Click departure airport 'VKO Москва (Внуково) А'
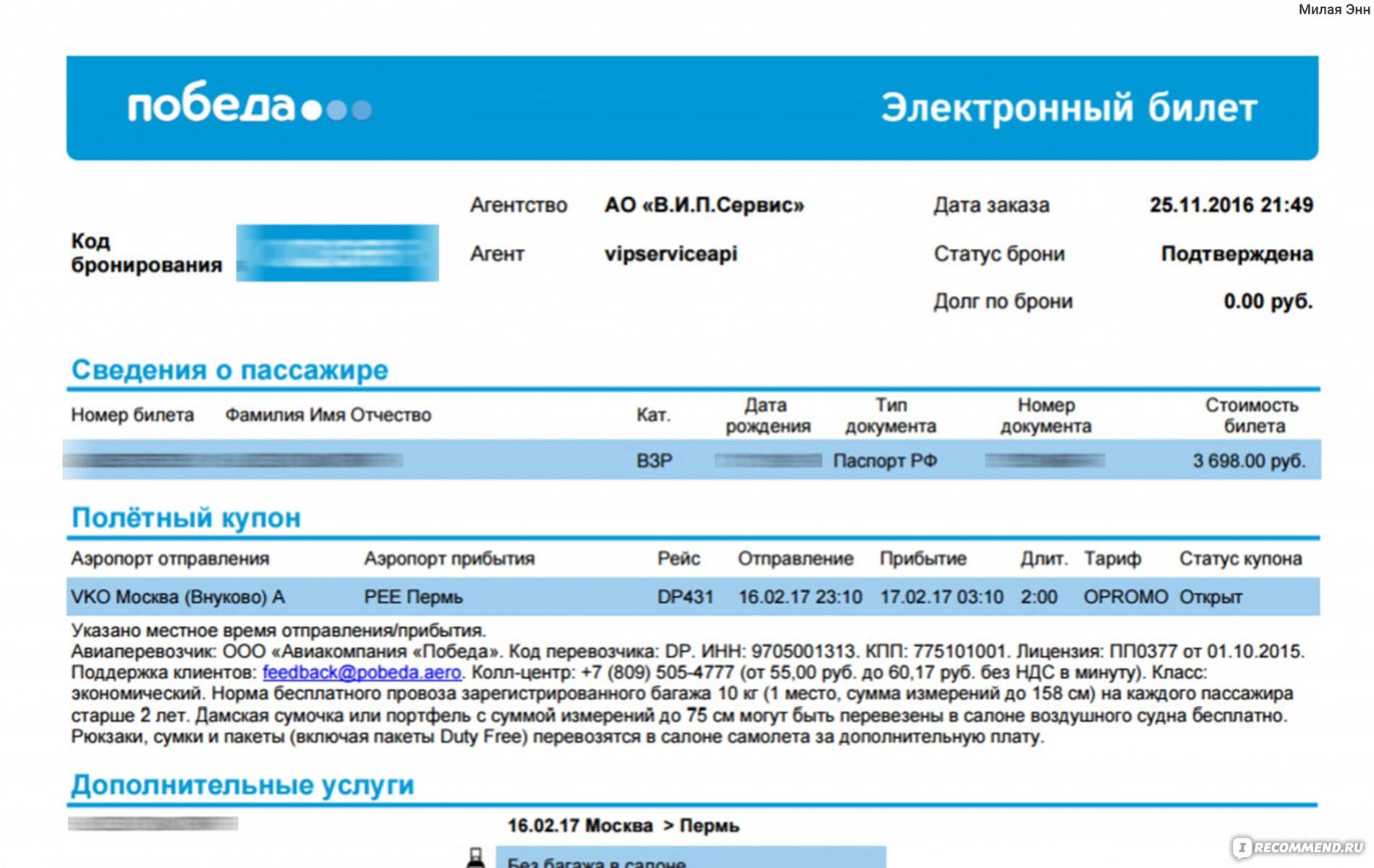The image size is (1374, 868). click(178, 597)
